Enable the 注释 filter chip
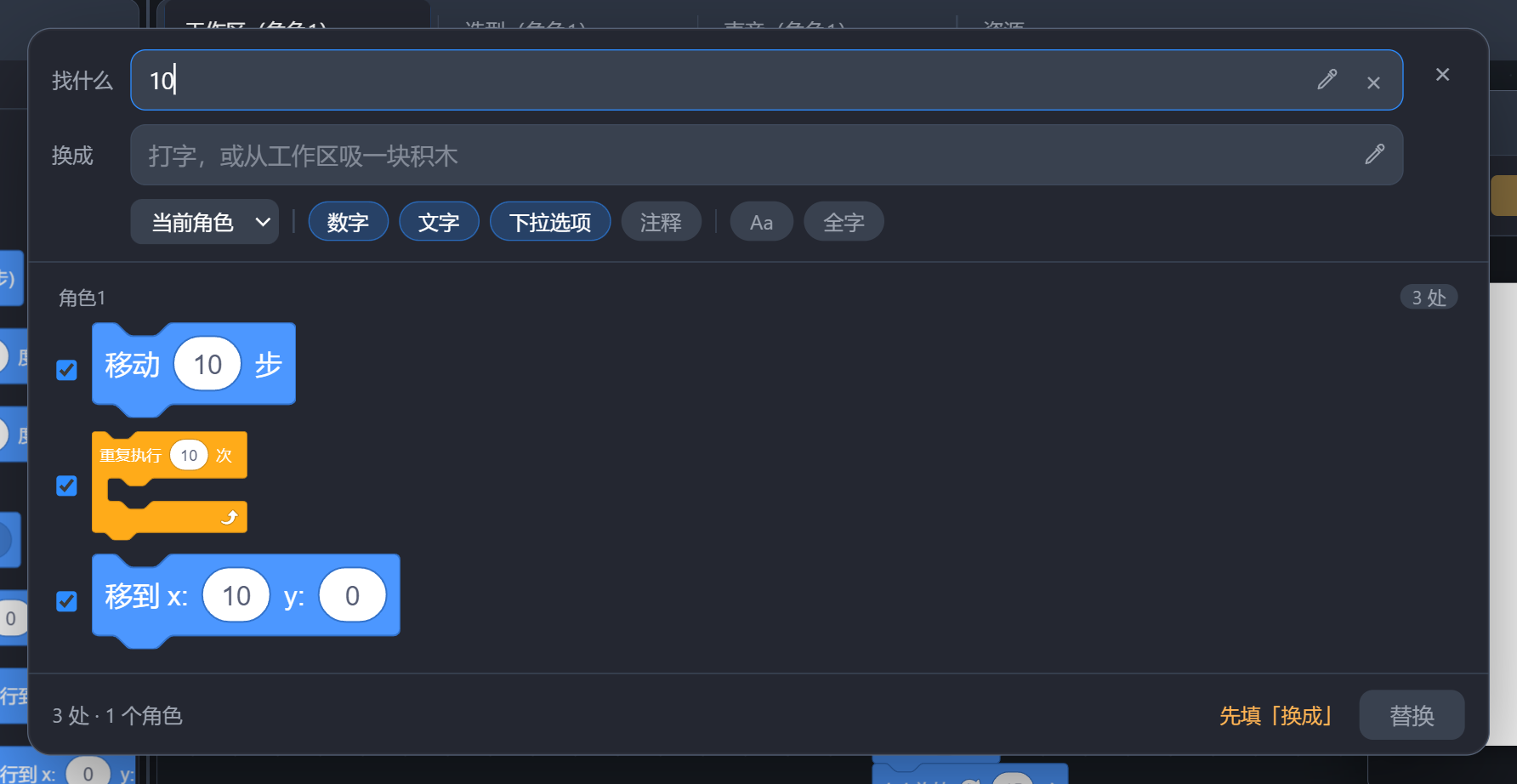The height and width of the screenshot is (784, 1517). click(x=661, y=222)
